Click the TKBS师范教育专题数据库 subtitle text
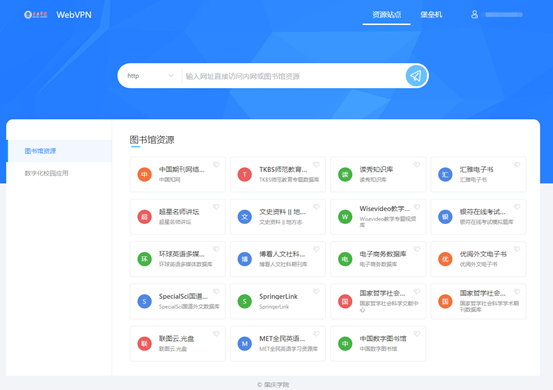Image resolution: width=553 pixels, height=390 pixels. [x=289, y=180]
